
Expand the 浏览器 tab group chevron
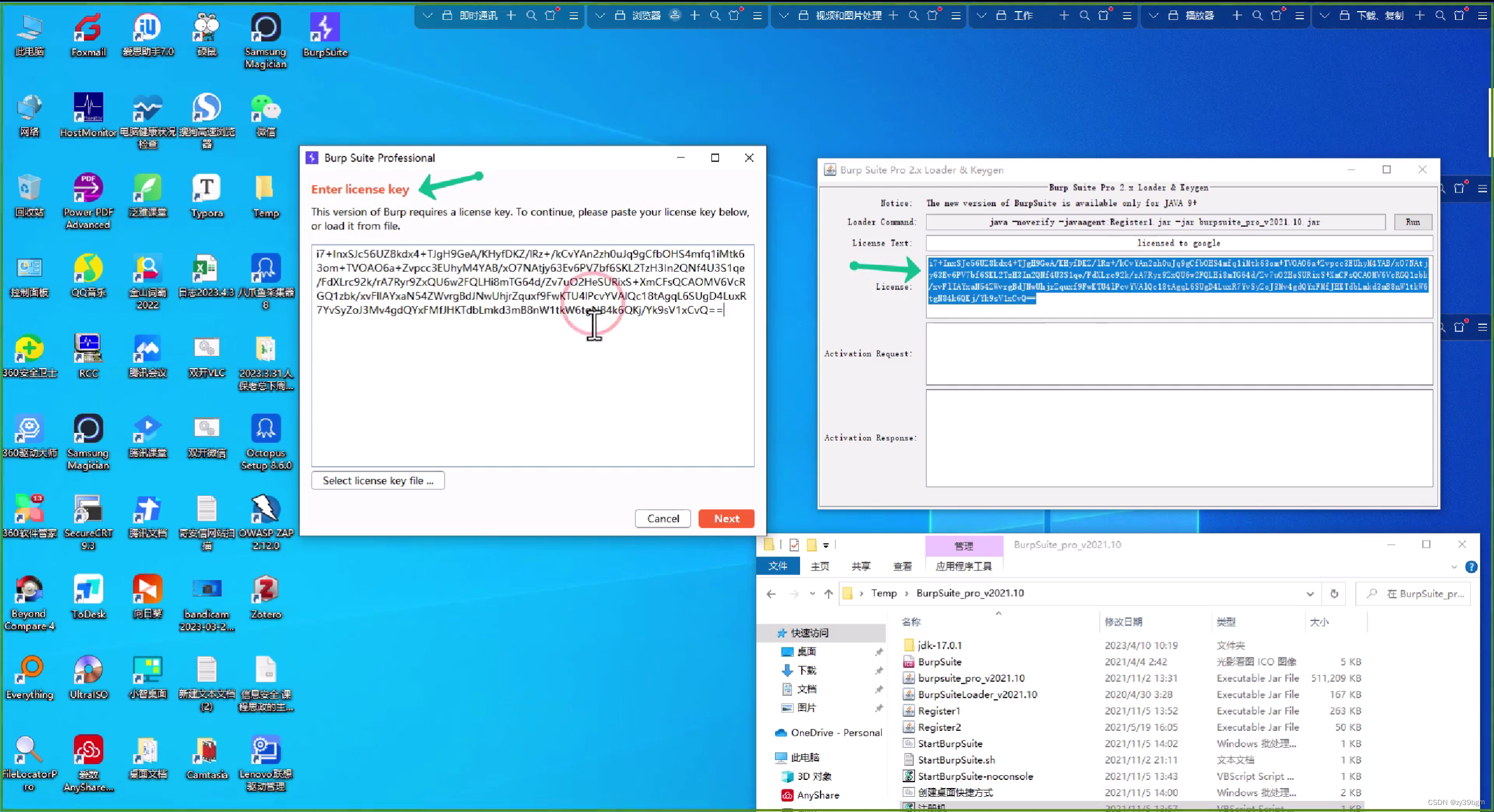600,16
